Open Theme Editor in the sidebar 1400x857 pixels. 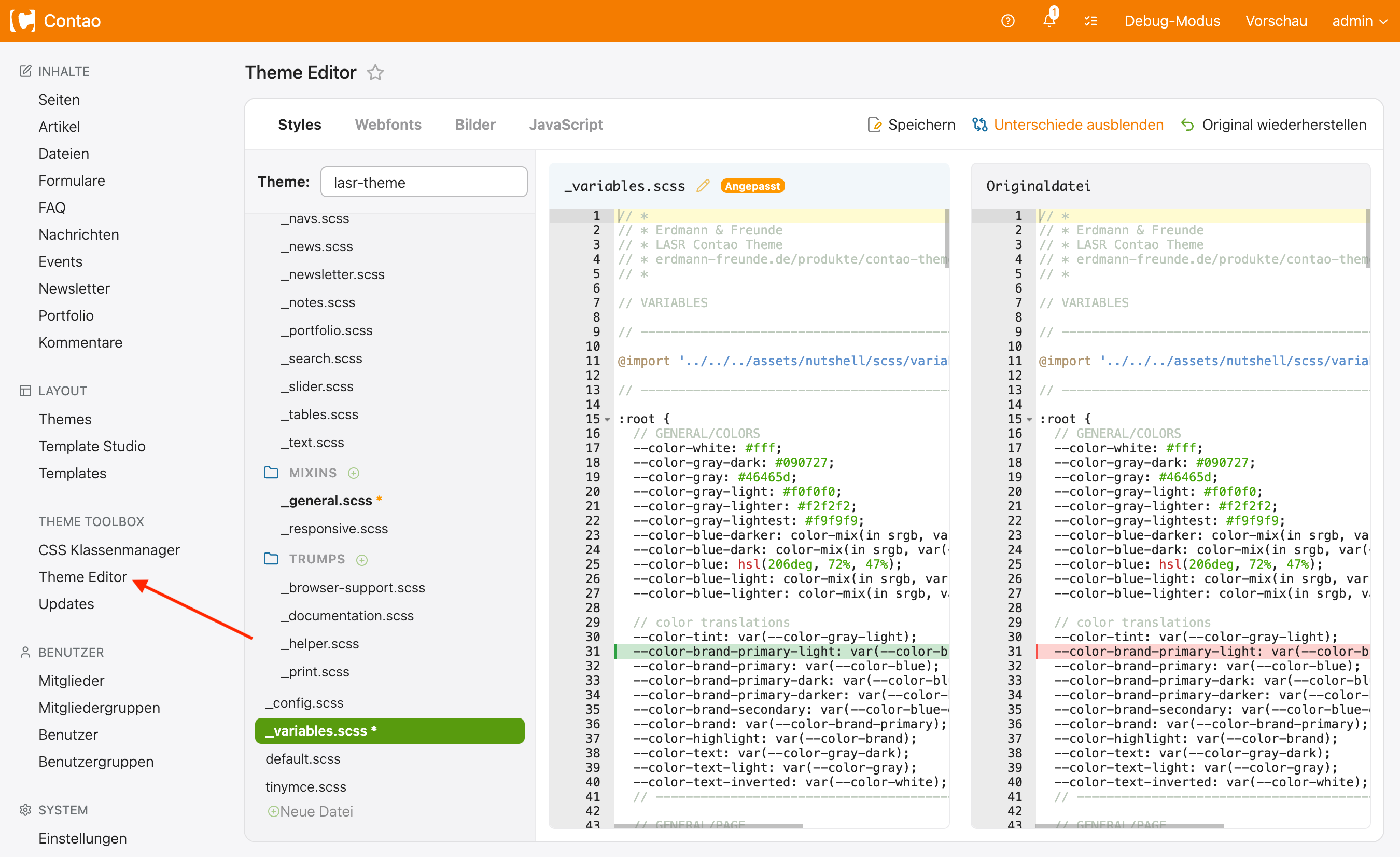pyautogui.click(x=82, y=577)
